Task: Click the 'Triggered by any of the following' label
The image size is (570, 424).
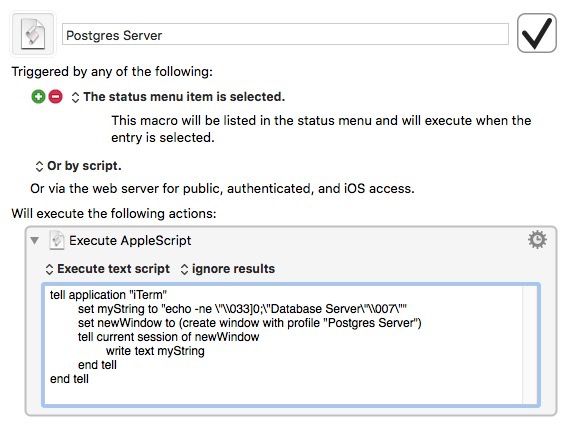Action: 112,71
